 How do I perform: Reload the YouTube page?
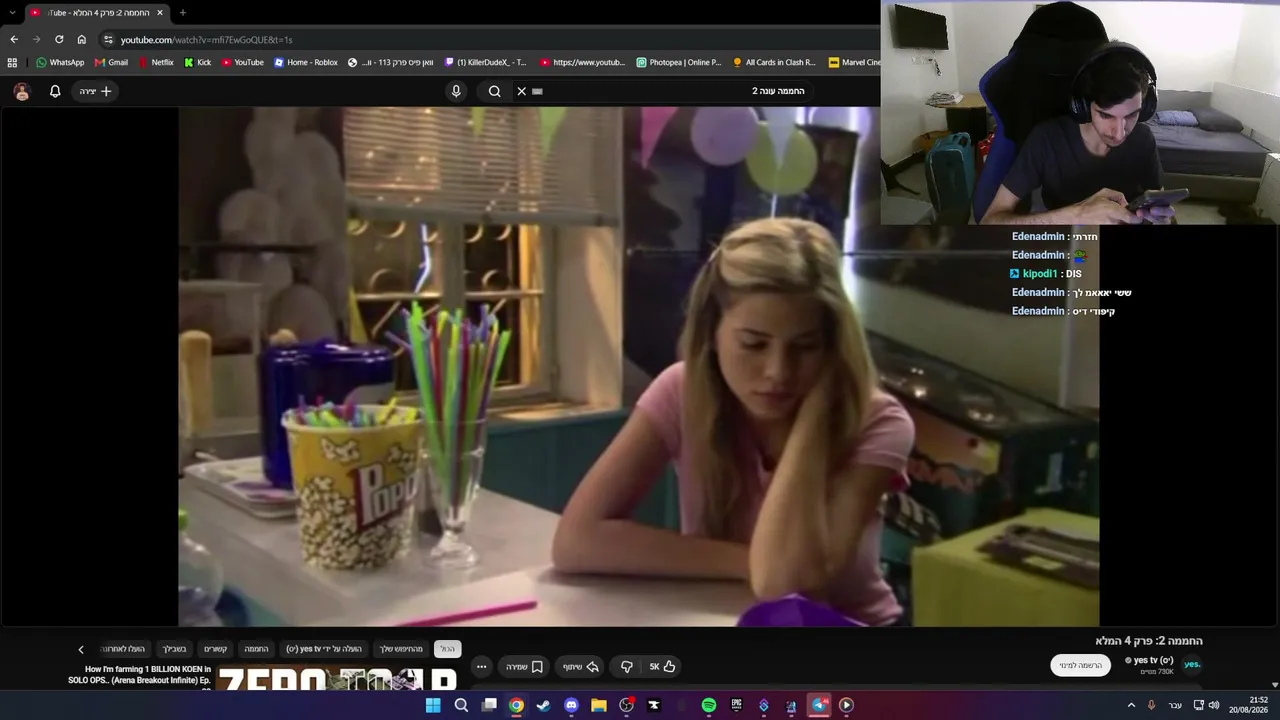coord(59,39)
